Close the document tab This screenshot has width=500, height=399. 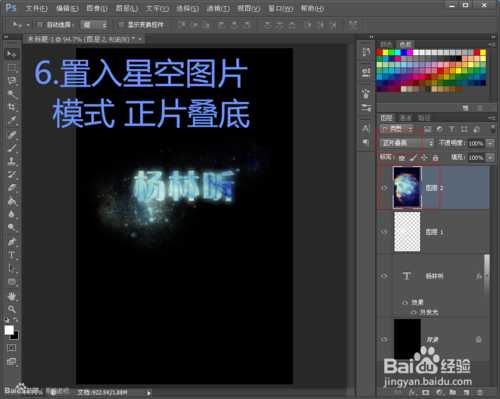(140, 39)
